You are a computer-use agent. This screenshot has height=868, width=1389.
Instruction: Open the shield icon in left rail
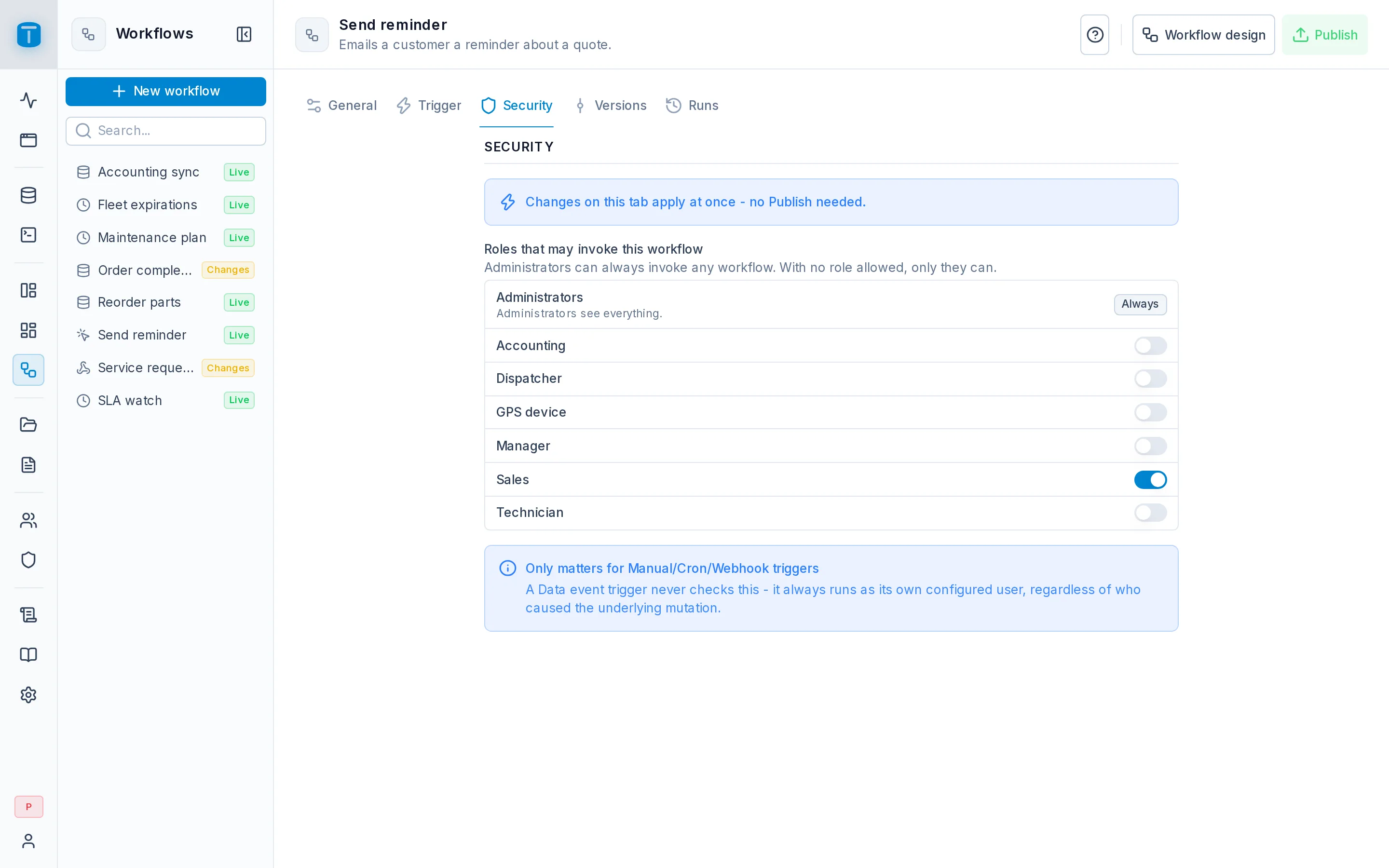(29, 560)
